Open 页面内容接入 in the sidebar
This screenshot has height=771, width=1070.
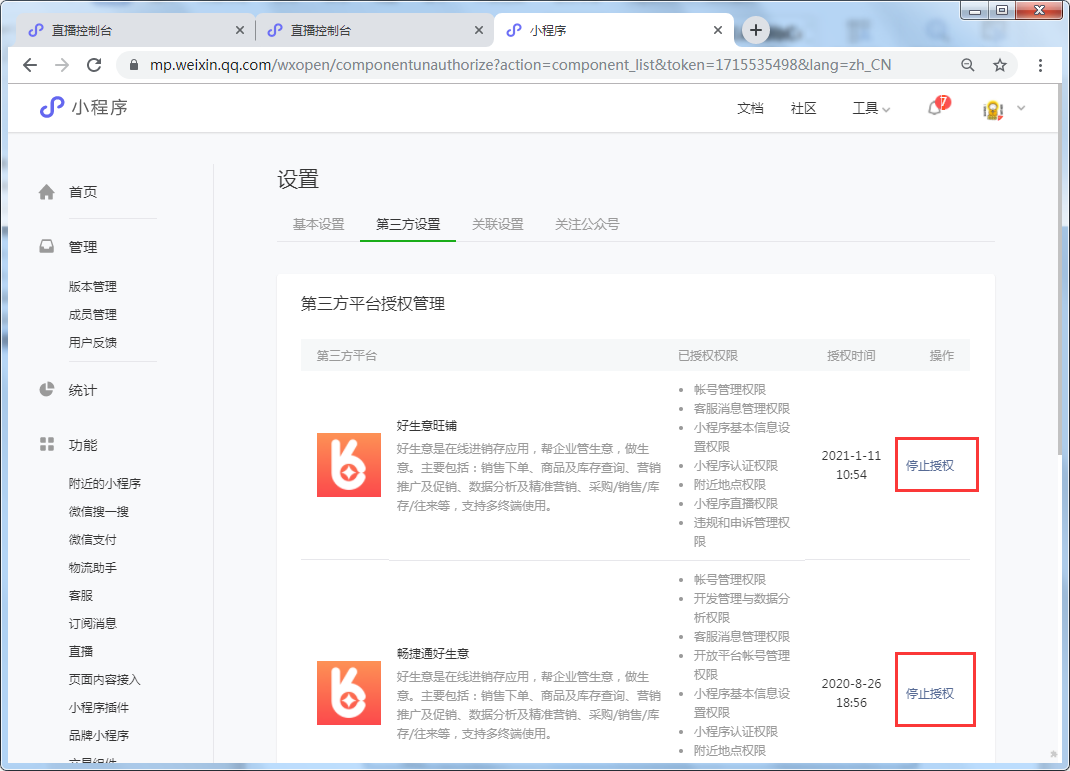coord(104,680)
